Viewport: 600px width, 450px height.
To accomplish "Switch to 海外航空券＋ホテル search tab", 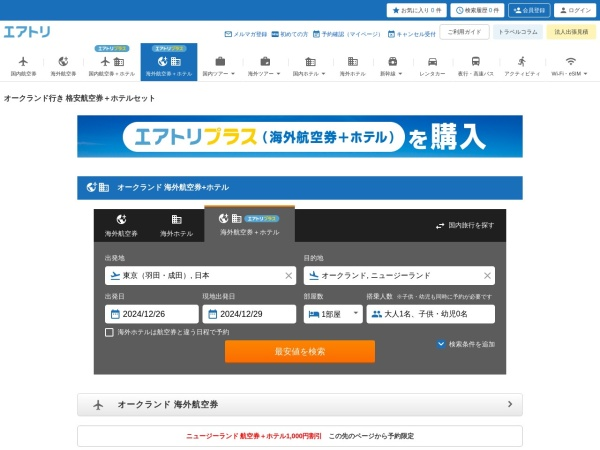I will 249,224.
